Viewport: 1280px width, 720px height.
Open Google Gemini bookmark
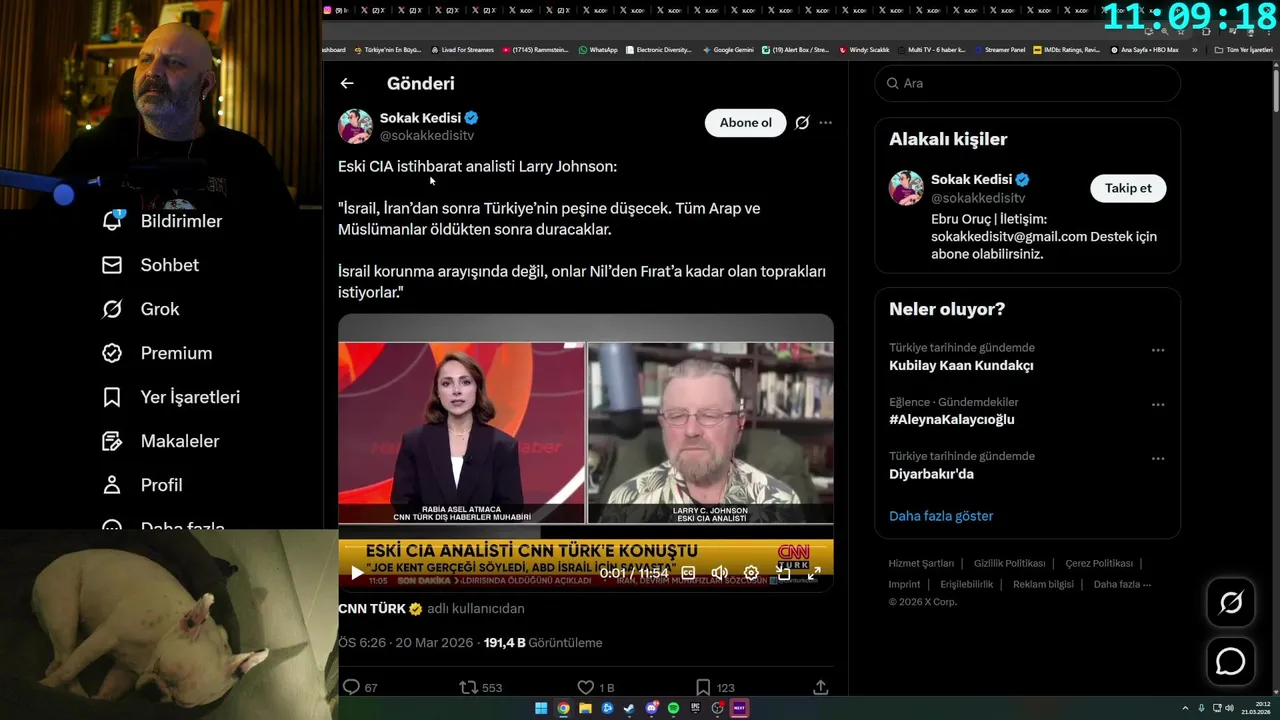point(728,49)
